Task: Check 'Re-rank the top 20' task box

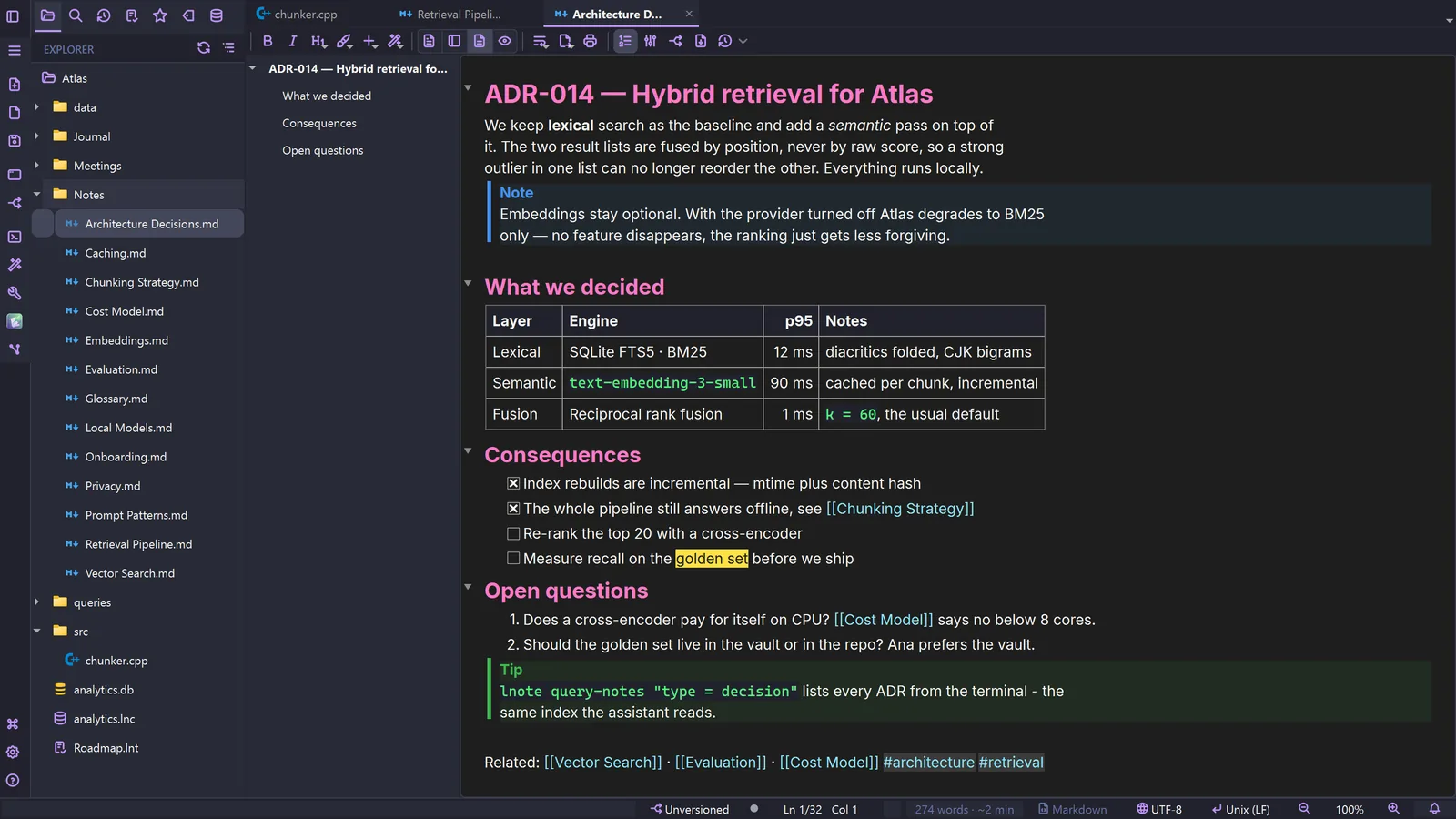Action: (x=513, y=533)
